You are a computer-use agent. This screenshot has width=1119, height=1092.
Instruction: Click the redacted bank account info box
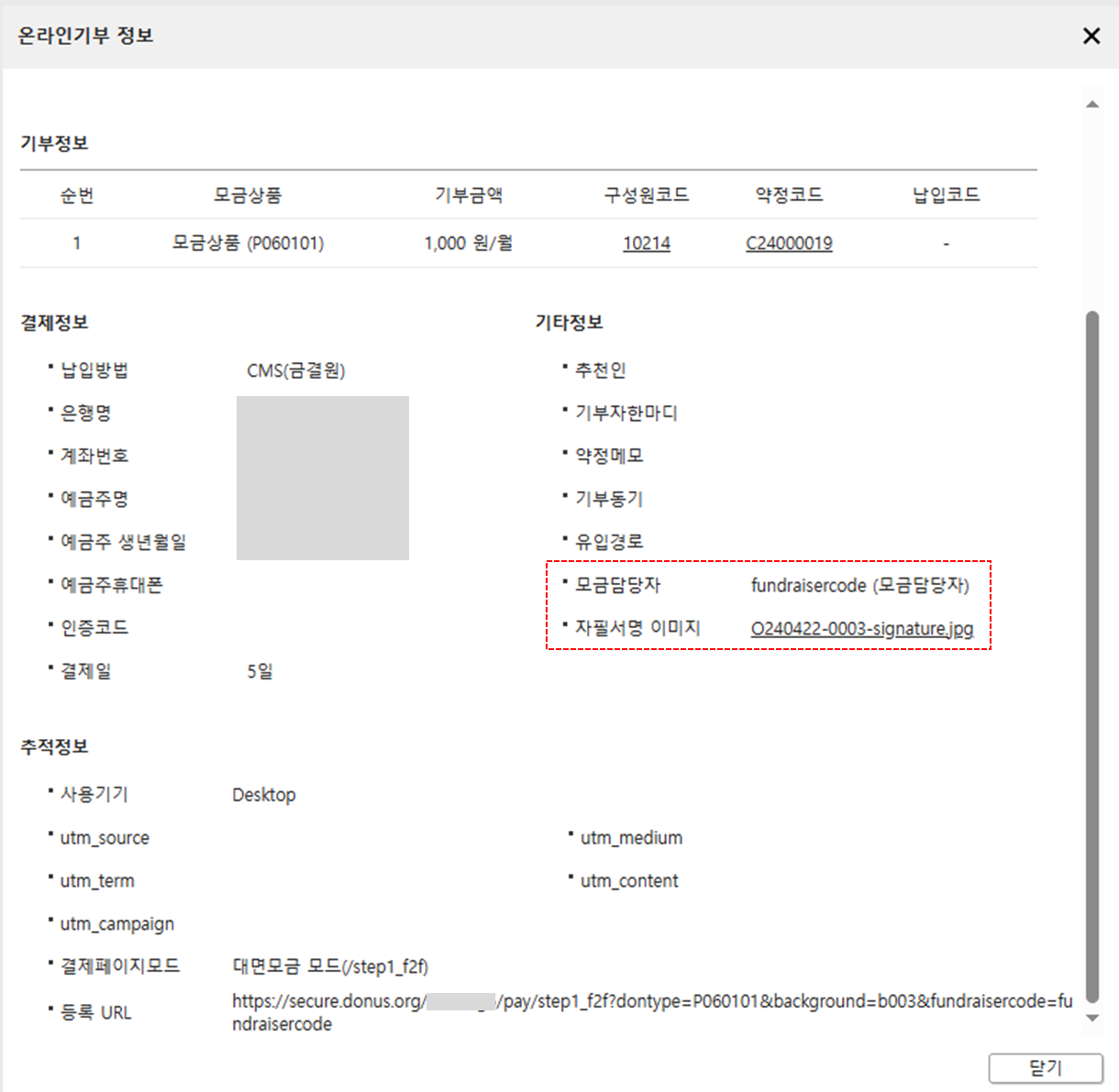323,477
